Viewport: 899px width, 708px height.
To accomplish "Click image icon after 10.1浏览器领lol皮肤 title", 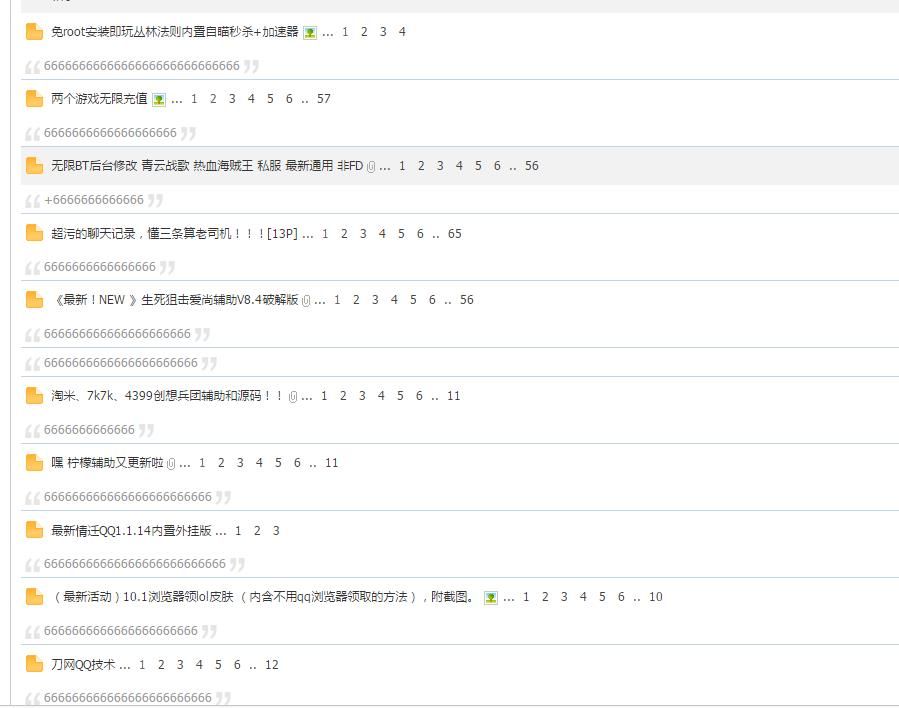I will click(491, 598).
